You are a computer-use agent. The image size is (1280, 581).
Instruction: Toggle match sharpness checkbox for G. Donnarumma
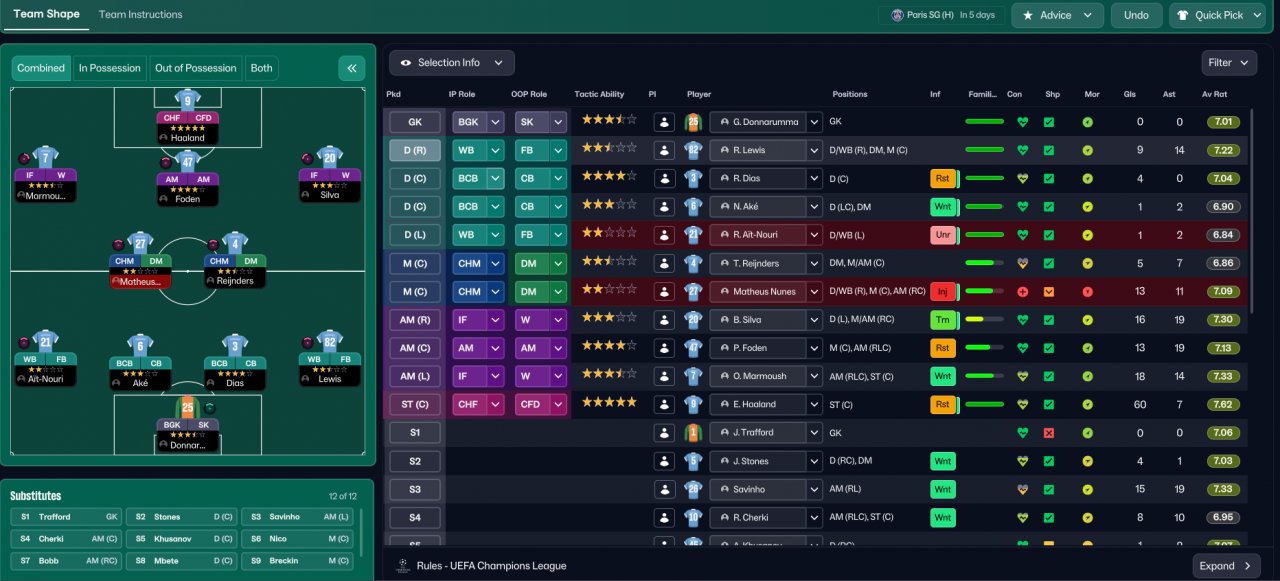point(1048,122)
